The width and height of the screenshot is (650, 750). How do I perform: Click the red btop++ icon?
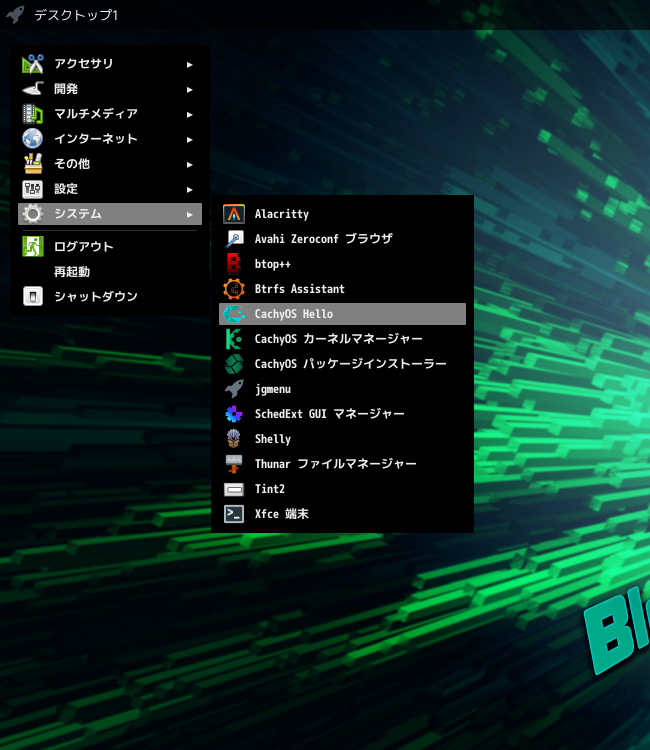tap(234, 264)
